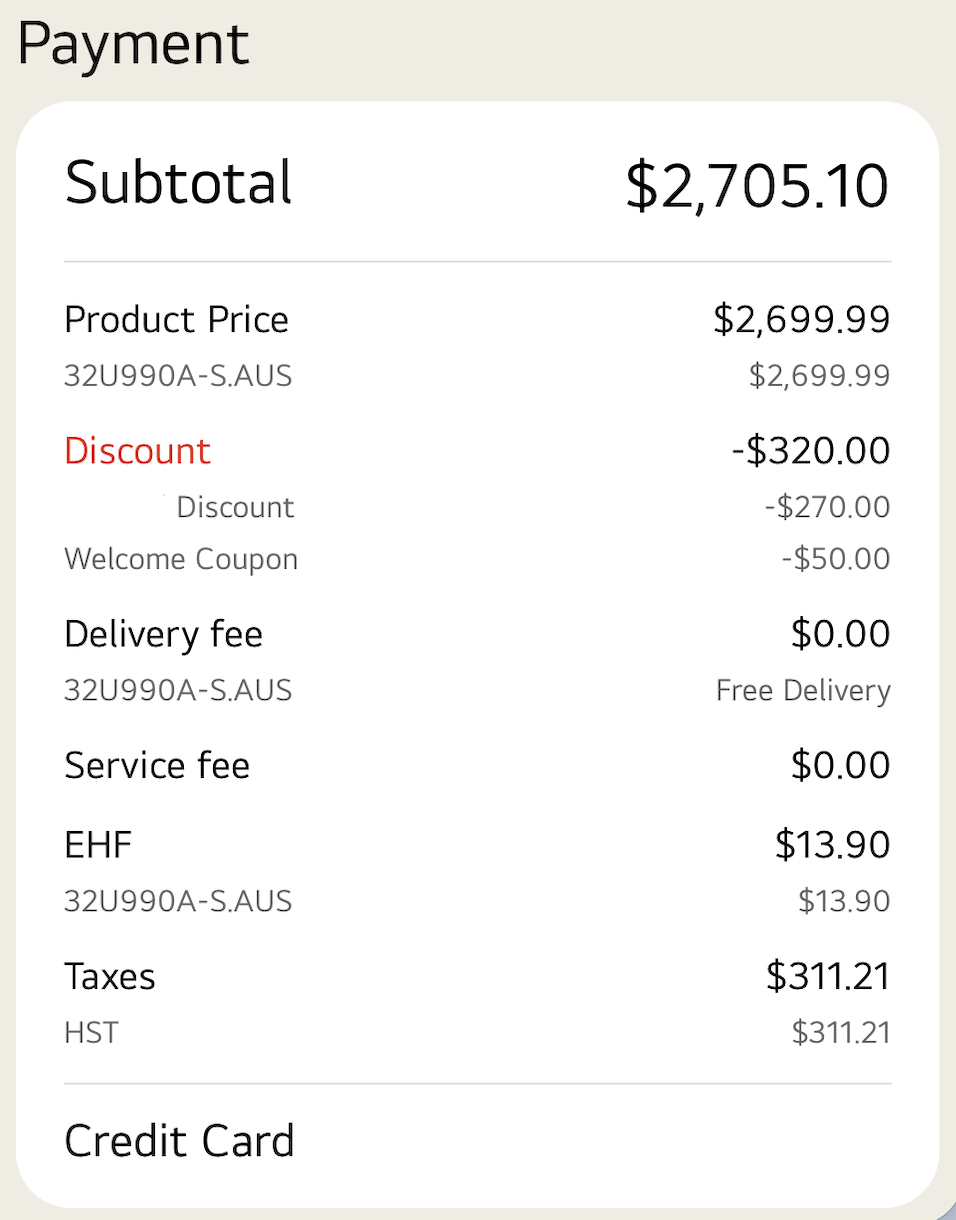
Task: Click the Payment page heading
Action: pyautogui.click(x=132, y=44)
